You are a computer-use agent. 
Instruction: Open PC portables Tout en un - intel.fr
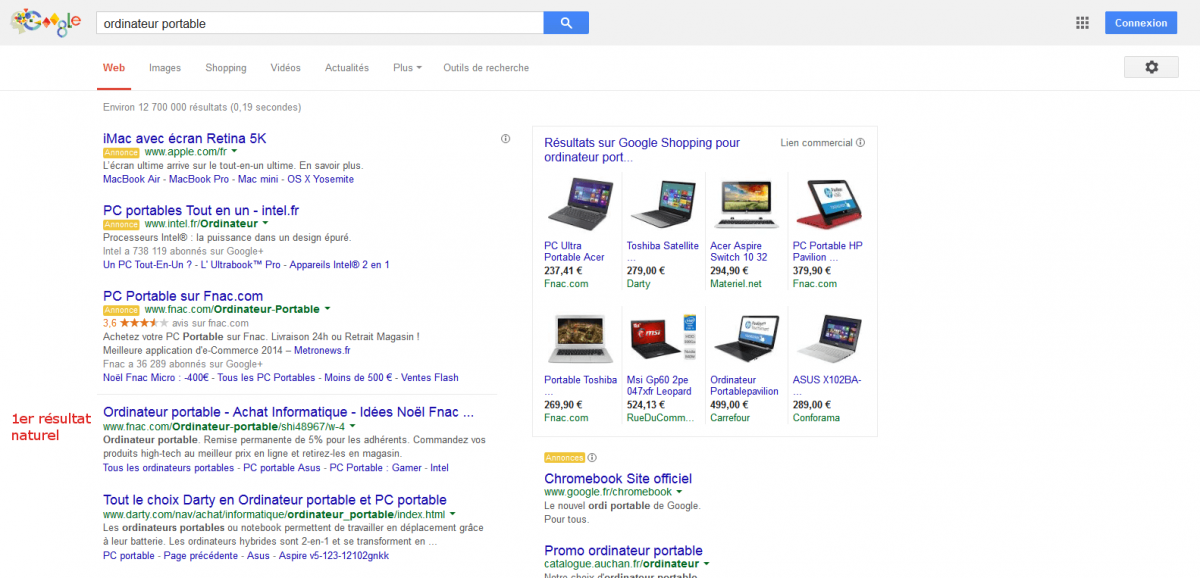pos(201,210)
